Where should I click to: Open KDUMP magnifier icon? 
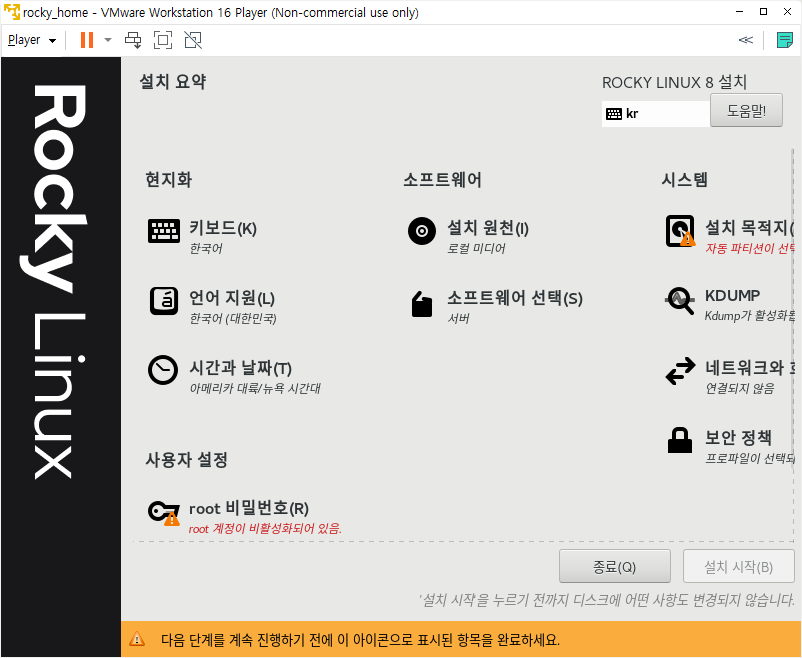(680, 301)
